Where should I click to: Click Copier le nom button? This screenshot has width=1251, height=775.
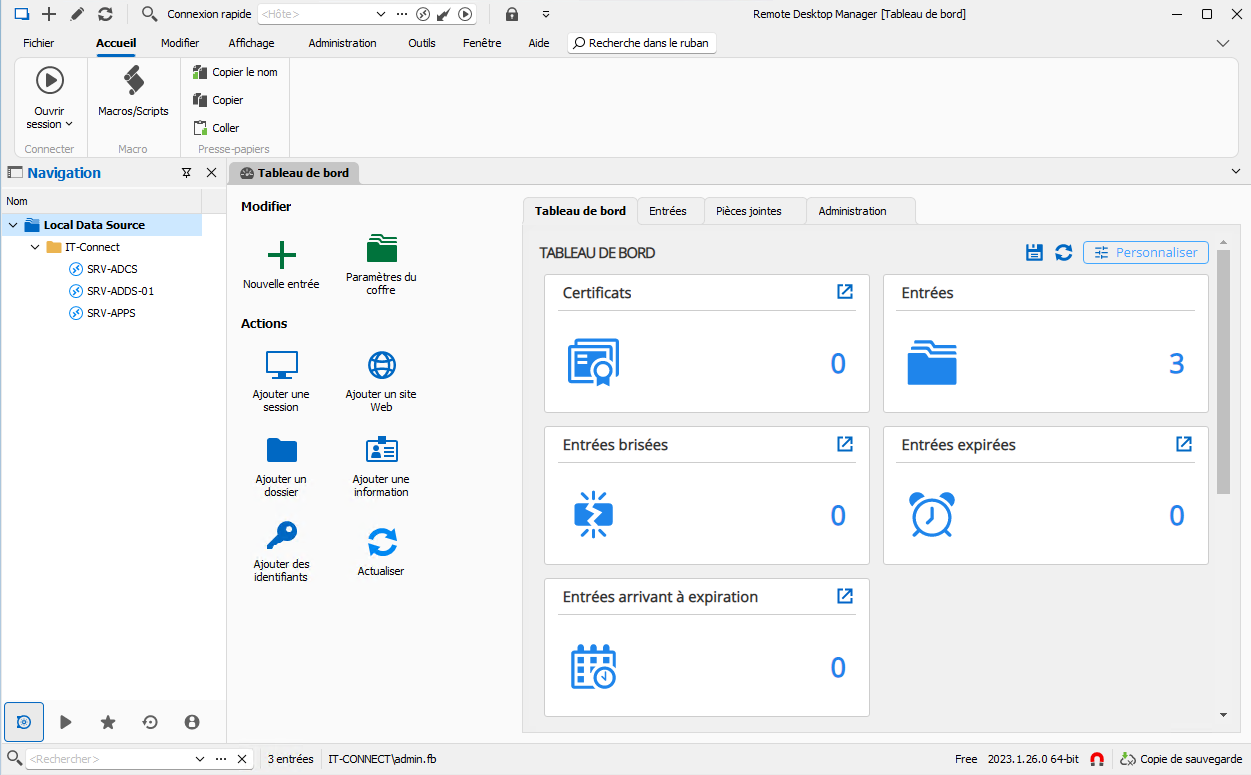pos(236,72)
